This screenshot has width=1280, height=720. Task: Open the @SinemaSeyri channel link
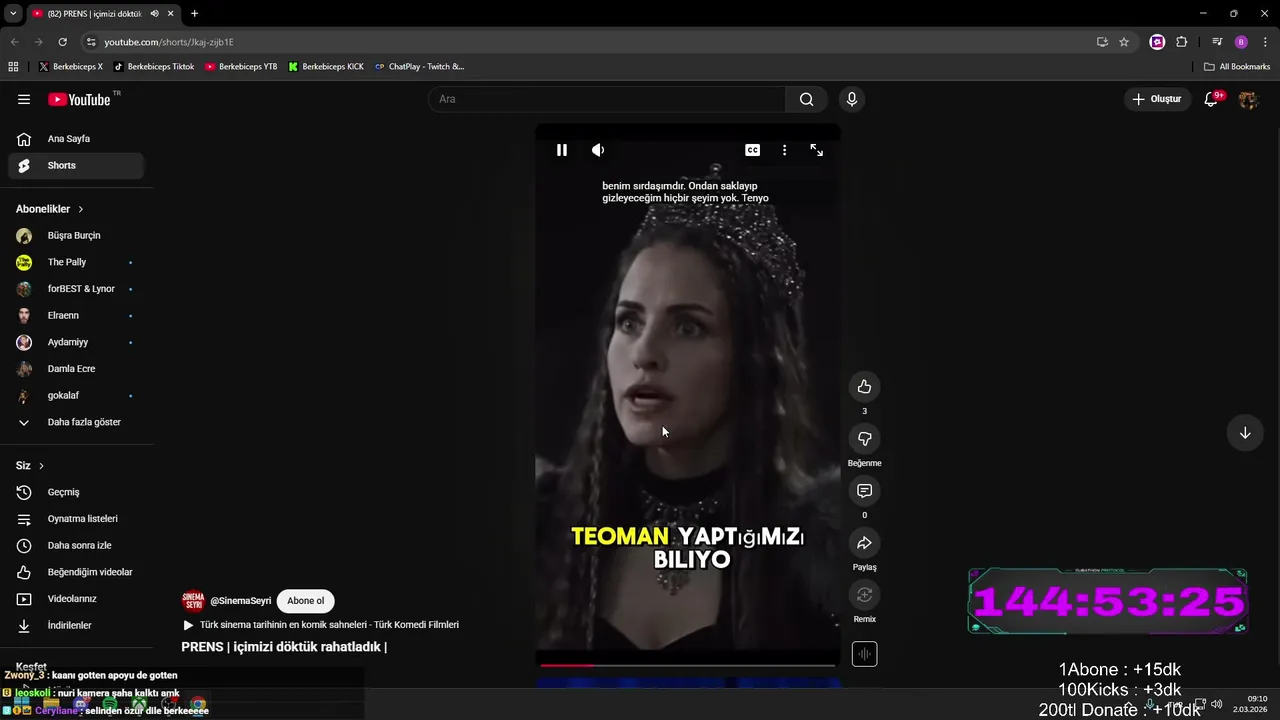coord(240,601)
